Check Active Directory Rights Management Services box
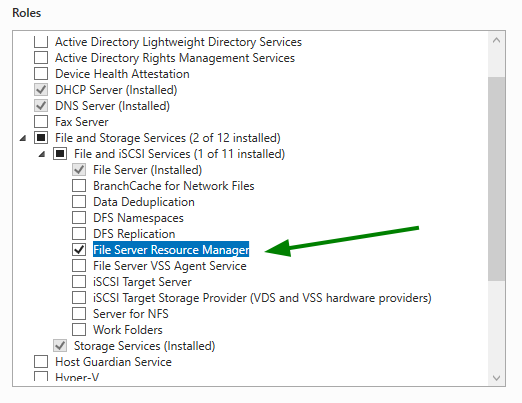522x403 pixels. [41, 58]
